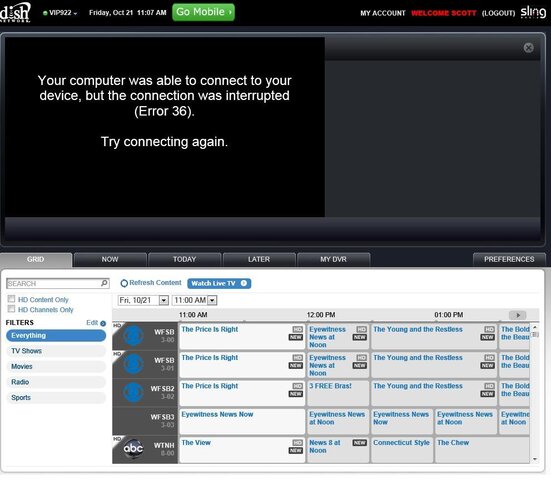The width and height of the screenshot is (551, 480).
Task: Enable the HD Channels Only checkbox
Action: (12, 309)
